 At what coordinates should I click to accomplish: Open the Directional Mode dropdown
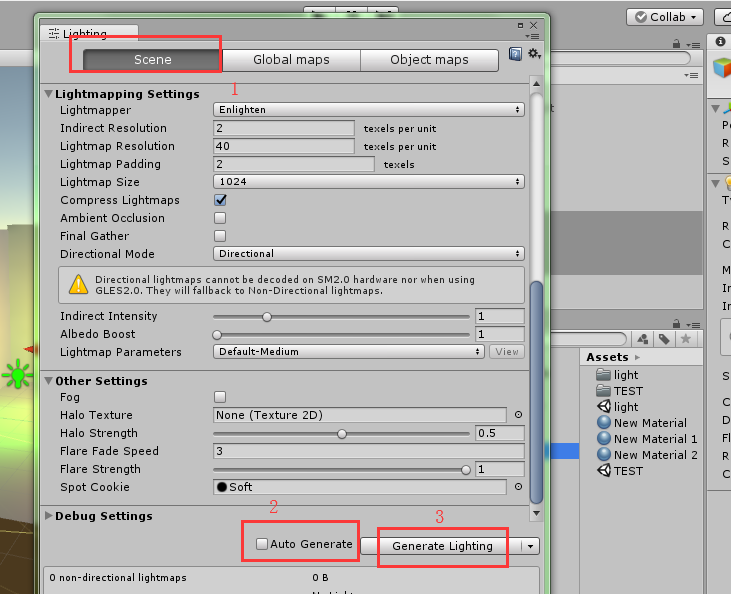369,254
